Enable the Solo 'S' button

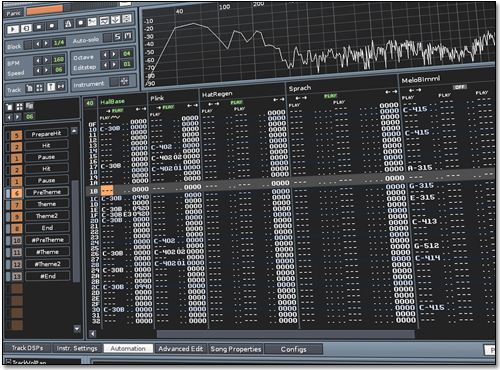(x=118, y=37)
